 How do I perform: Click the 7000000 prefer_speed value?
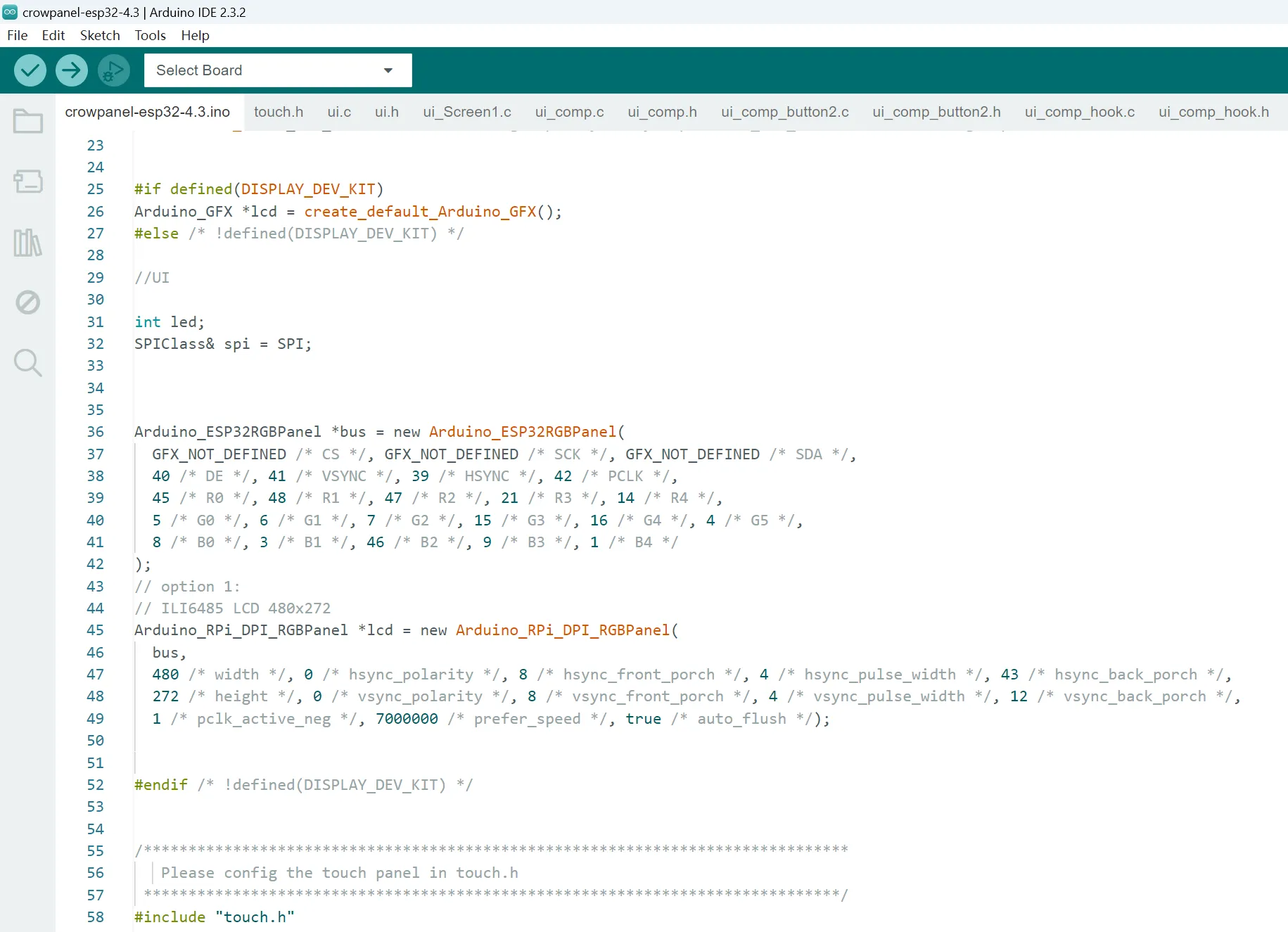tap(407, 719)
